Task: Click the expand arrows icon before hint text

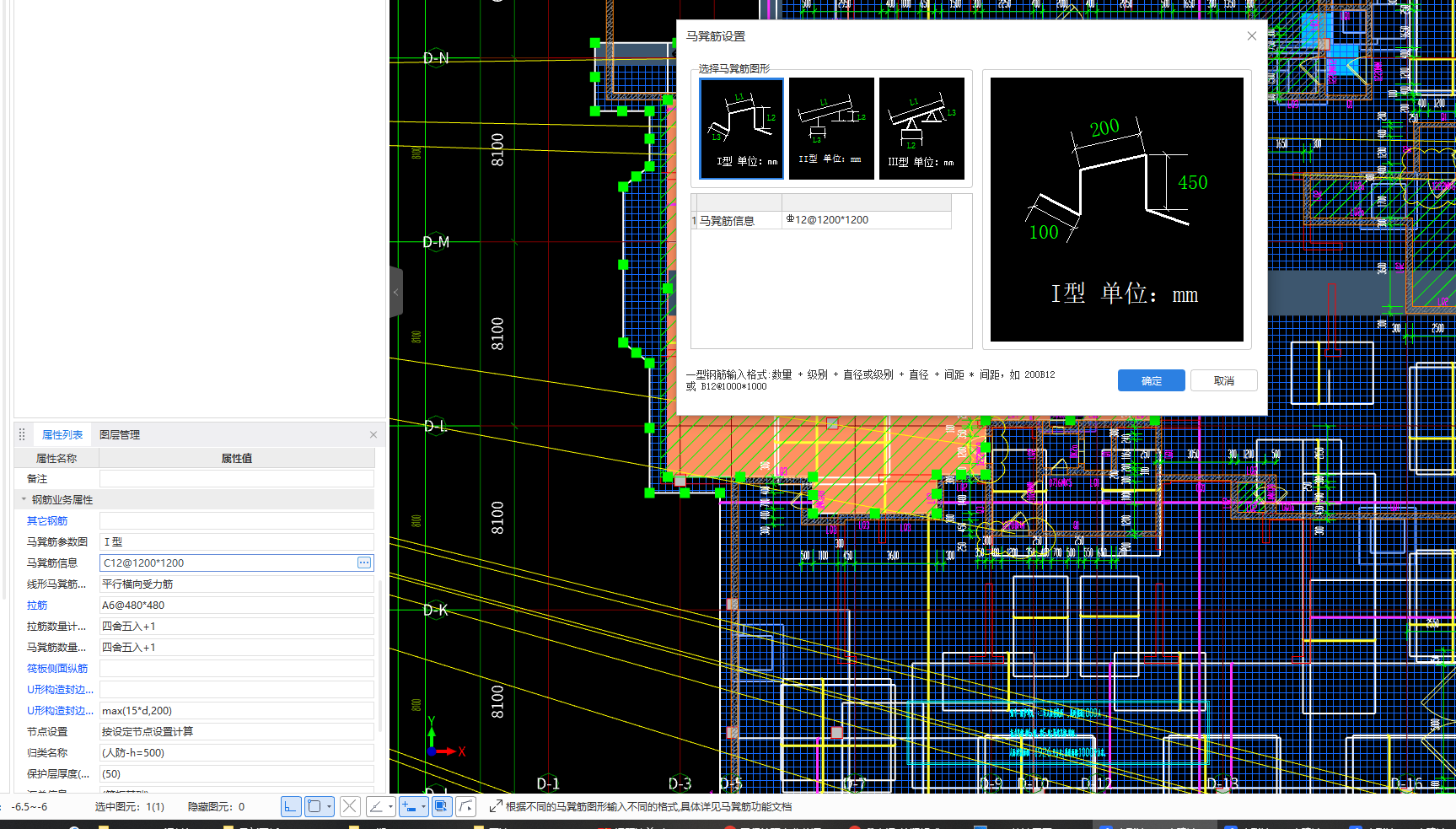Action: pyautogui.click(x=496, y=807)
